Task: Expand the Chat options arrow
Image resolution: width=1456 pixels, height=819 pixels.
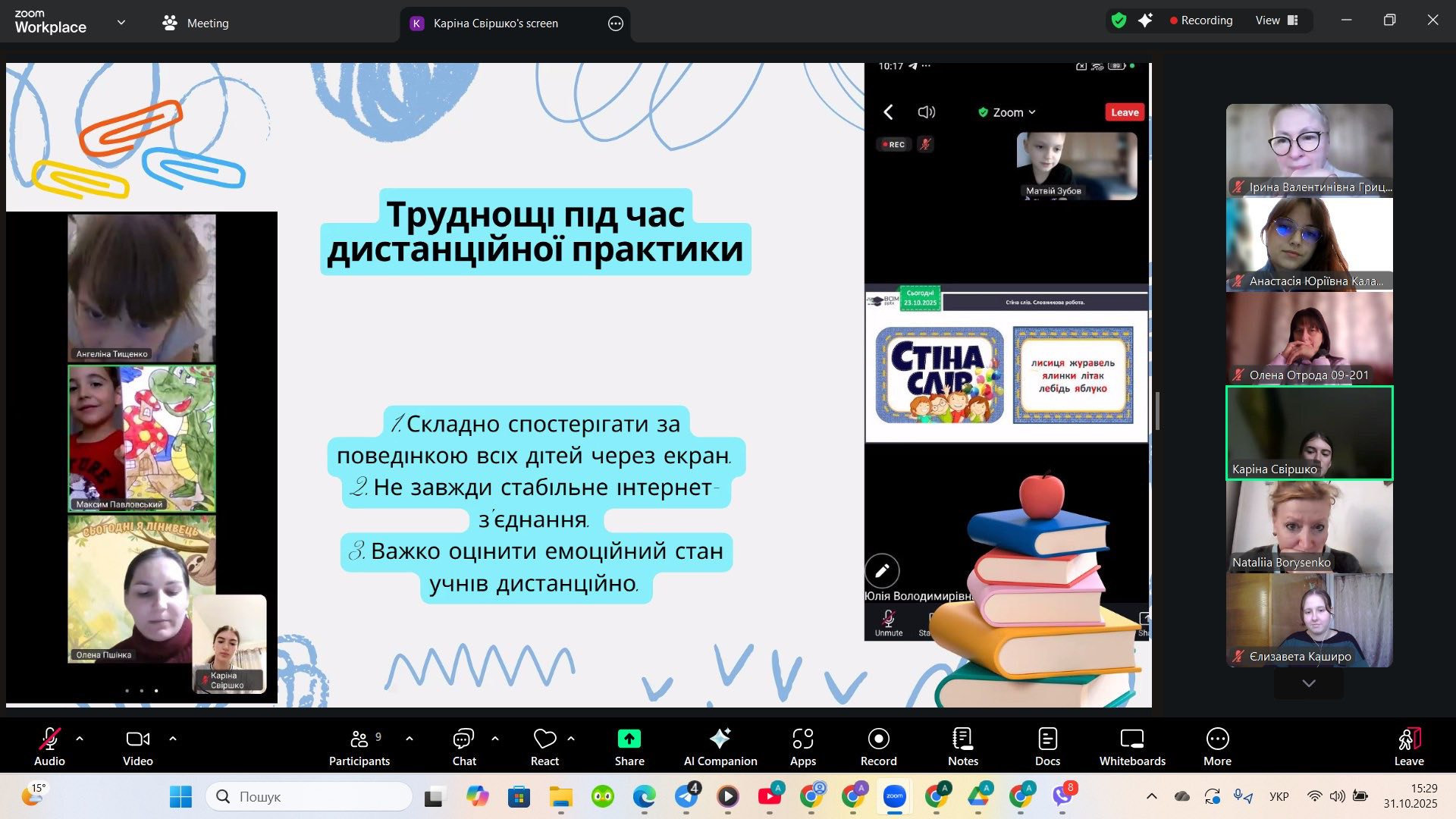Action: (x=495, y=738)
